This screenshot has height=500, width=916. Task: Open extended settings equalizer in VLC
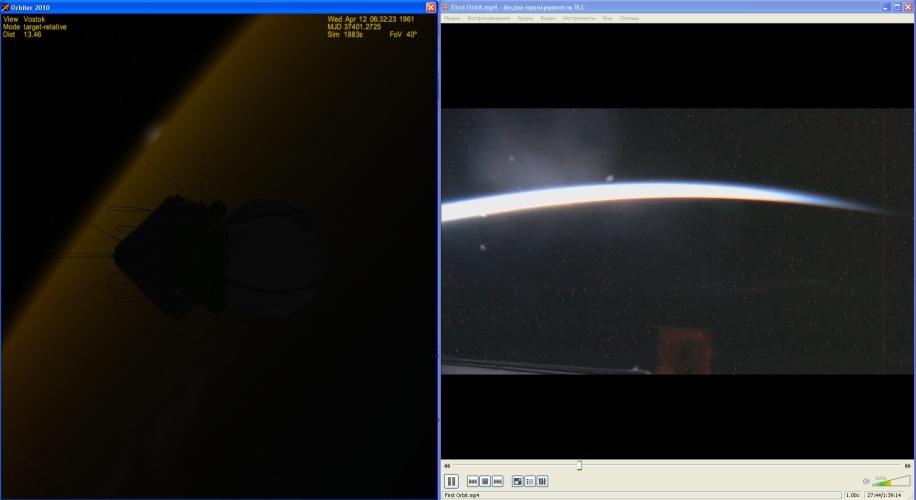click(542, 481)
